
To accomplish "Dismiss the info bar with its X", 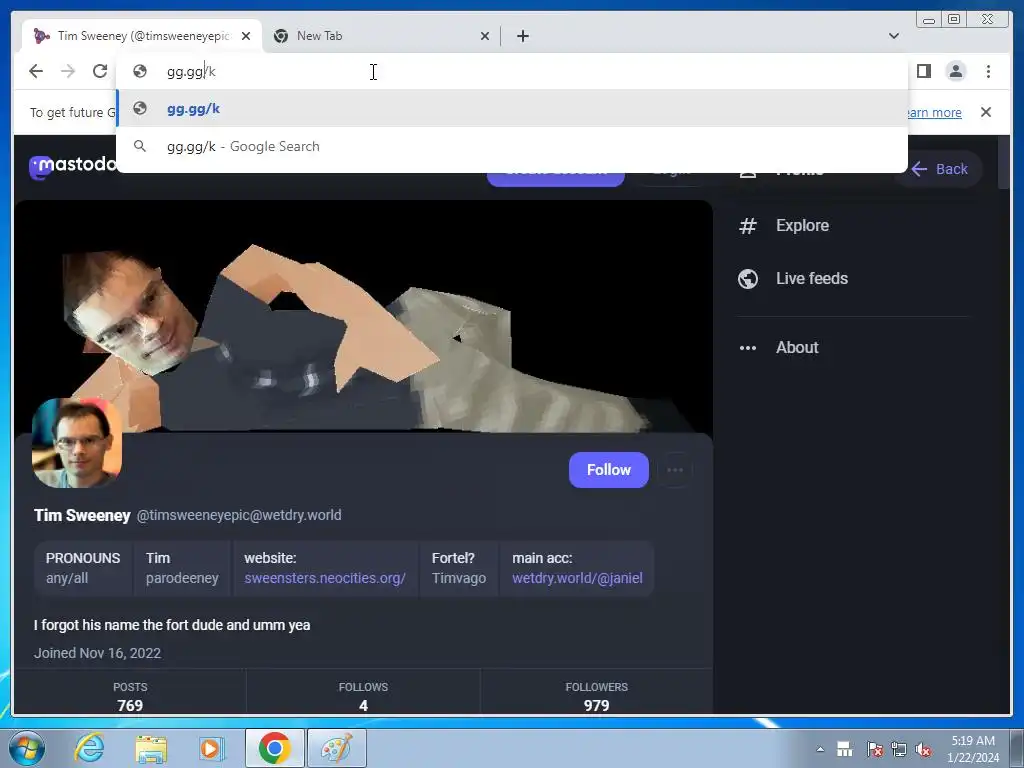I will [986, 112].
